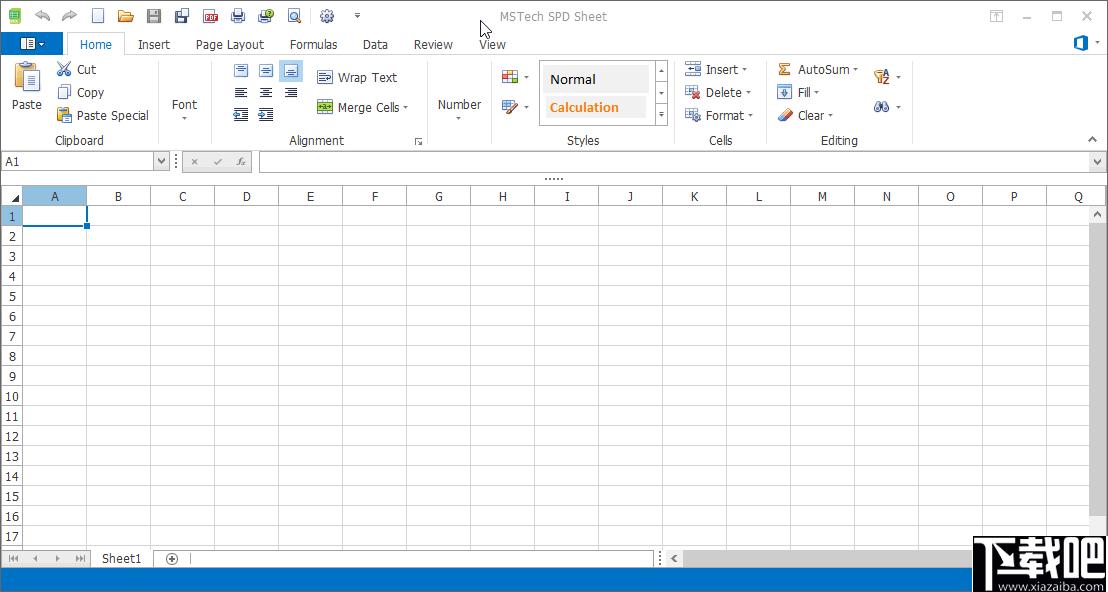Viewport: 1108px width, 592px height.
Task: Select row header 5
Action: coord(11,296)
